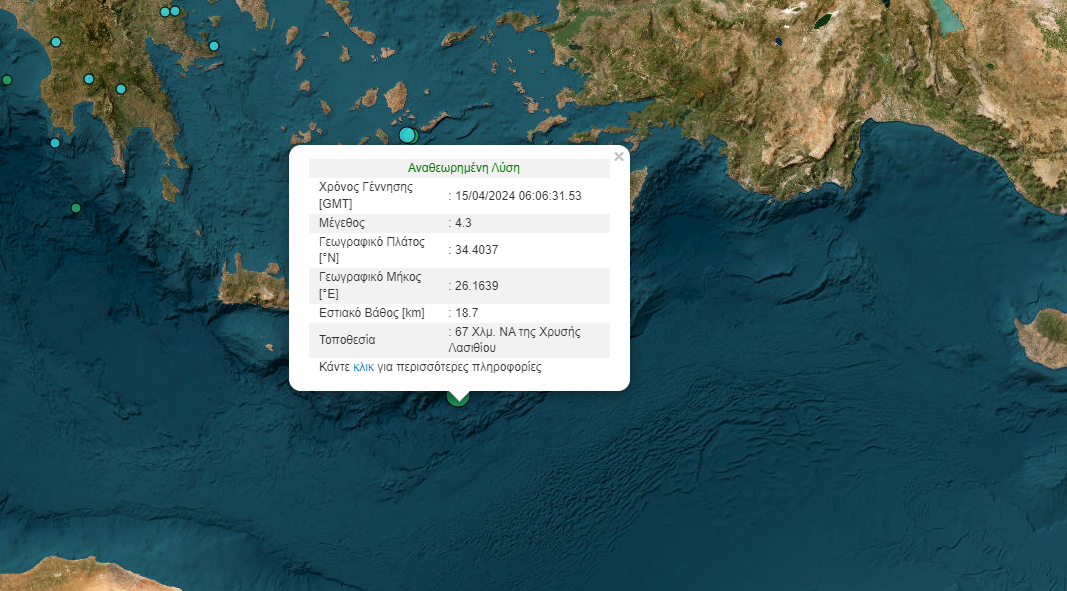
Task: Select the green marker off Peloponnese's west coast
Action: tap(7, 80)
